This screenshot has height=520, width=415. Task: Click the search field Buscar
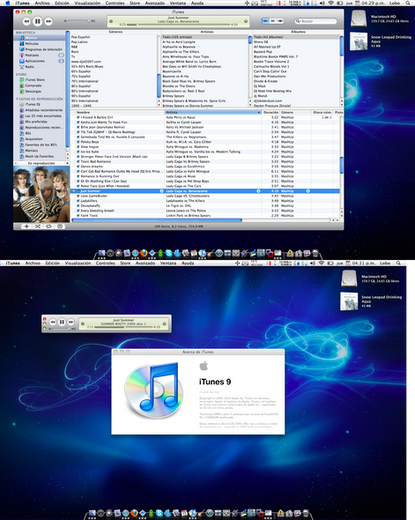tap(316, 21)
